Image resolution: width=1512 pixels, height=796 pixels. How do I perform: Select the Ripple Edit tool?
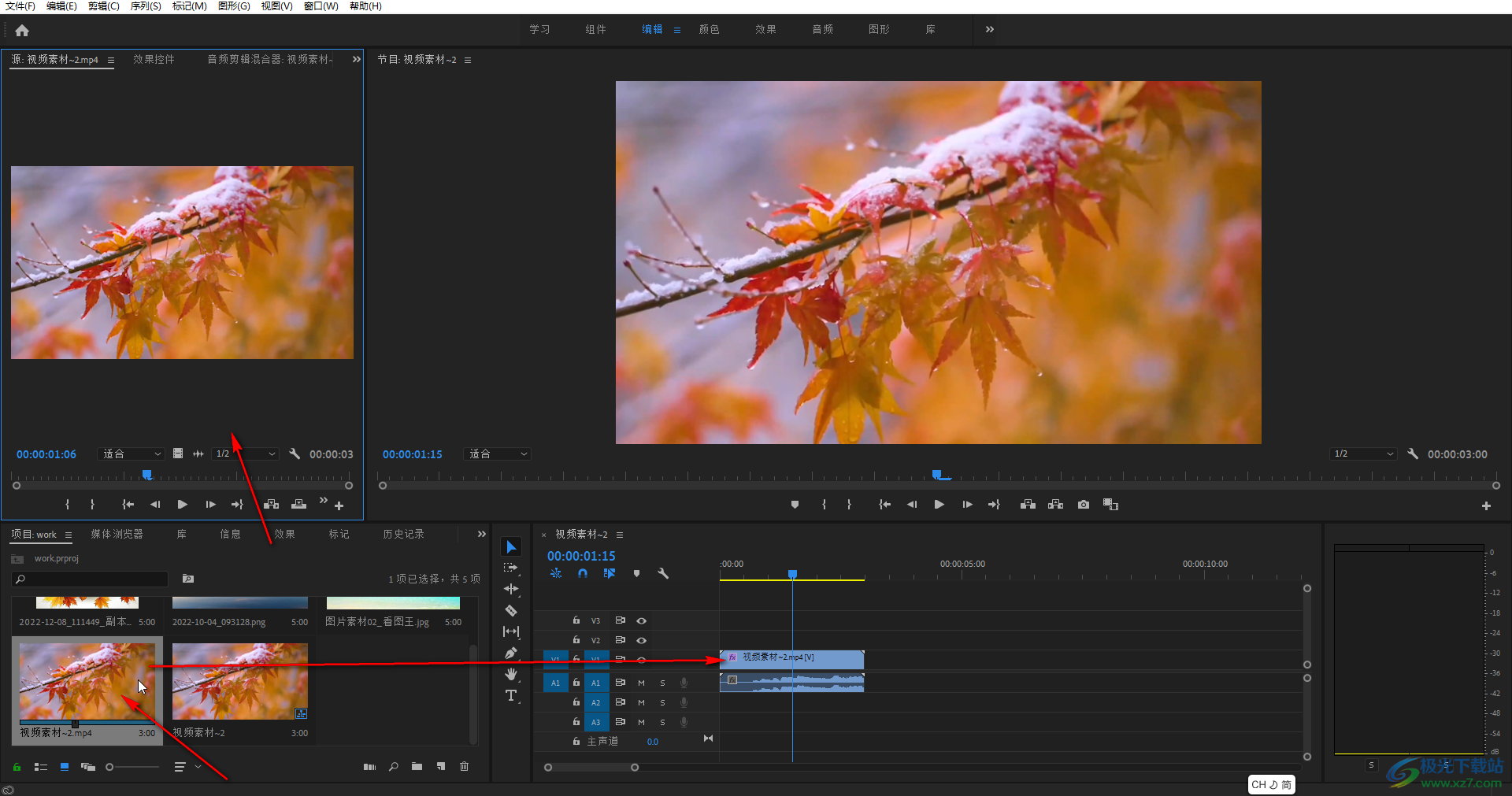coord(511,589)
